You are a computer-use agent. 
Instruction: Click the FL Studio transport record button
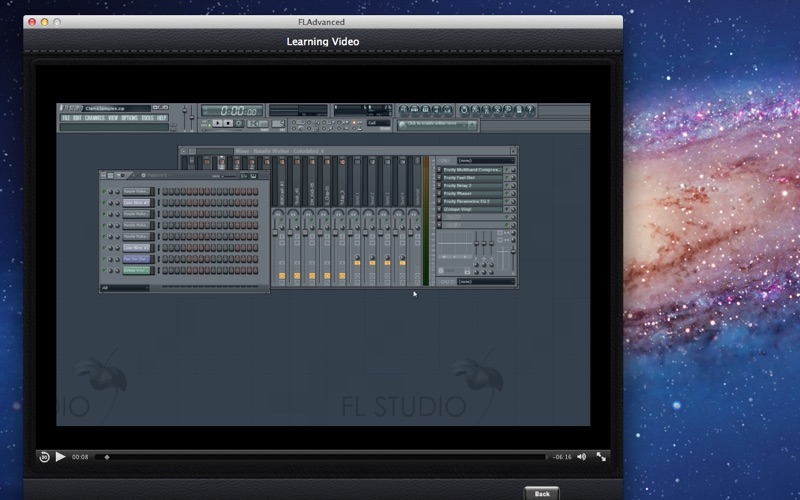coord(239,123)
